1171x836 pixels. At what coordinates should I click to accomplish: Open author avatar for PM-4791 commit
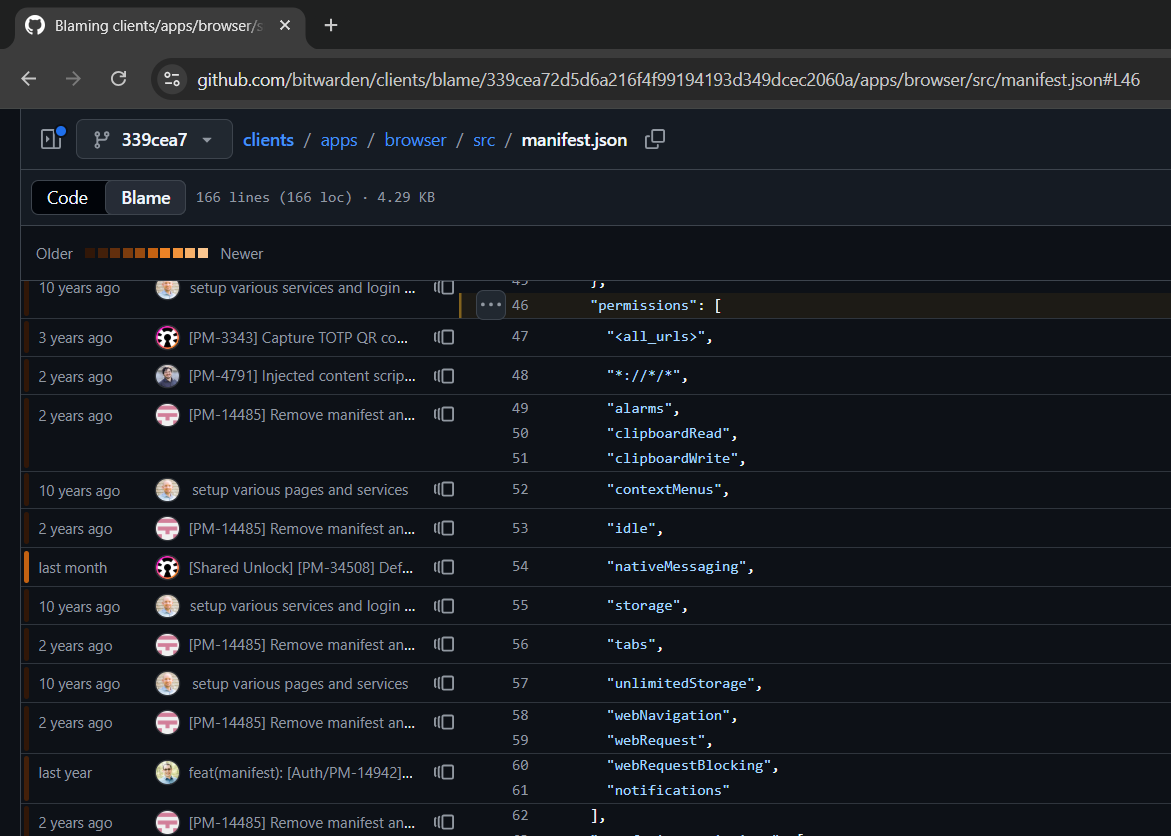167,376
